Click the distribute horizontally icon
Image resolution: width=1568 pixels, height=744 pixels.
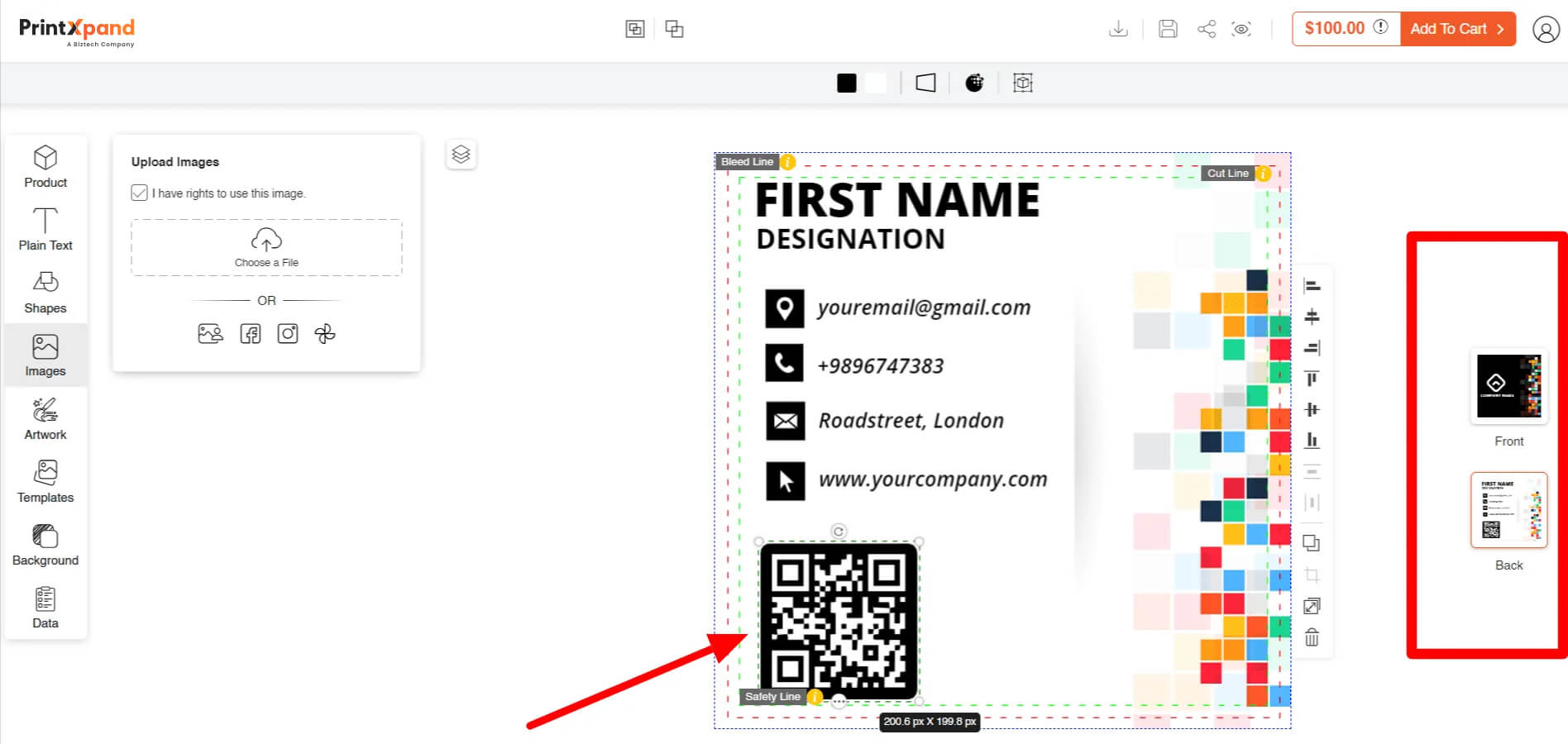tap(1312, 503)
